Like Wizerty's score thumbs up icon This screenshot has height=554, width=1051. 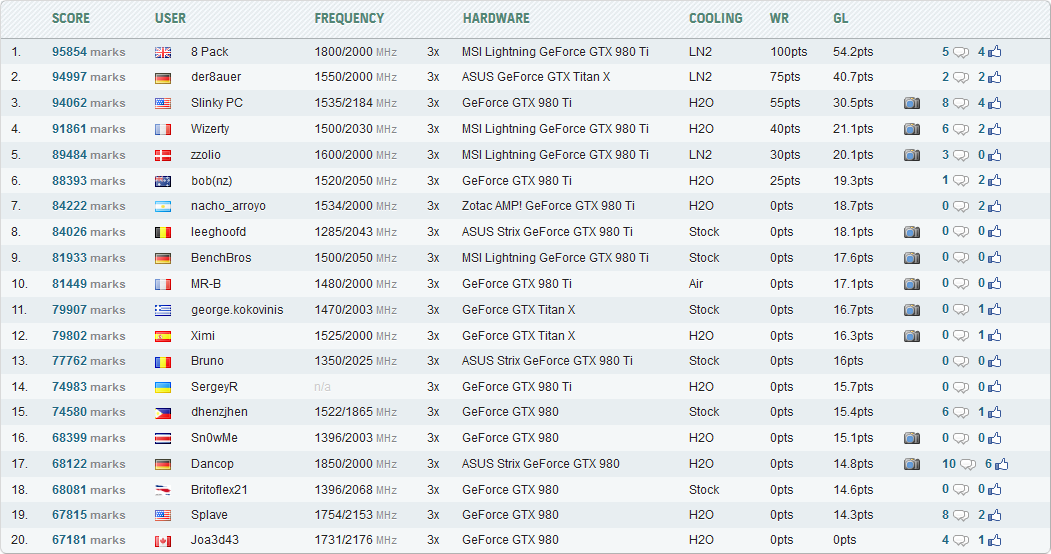point(995,129)
